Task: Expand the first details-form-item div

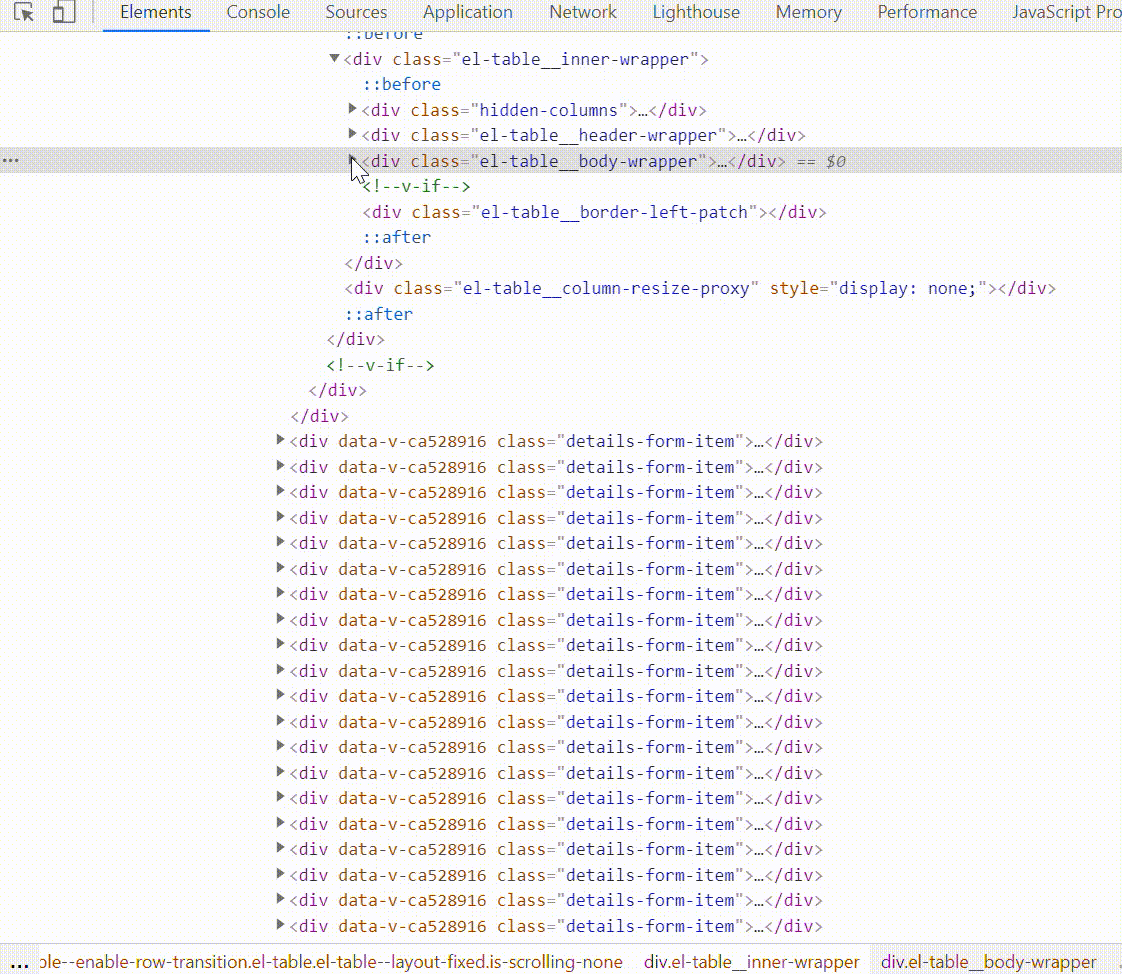Action: coord(281,441)
